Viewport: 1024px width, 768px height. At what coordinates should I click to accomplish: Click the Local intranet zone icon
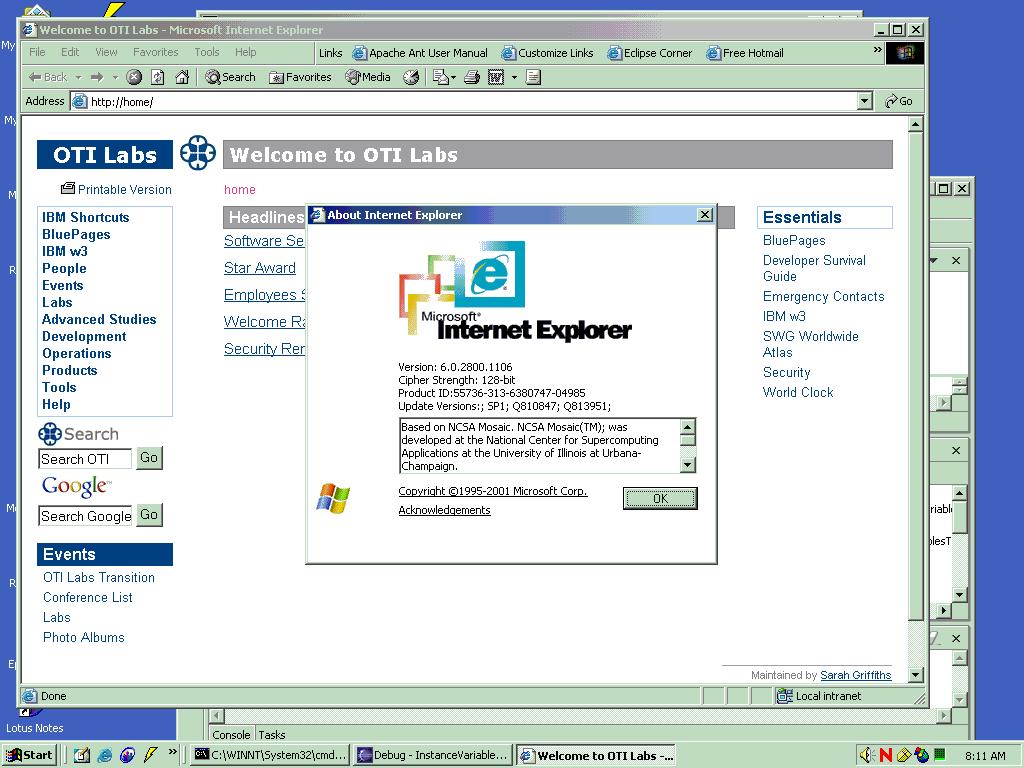tap(784, 696)
